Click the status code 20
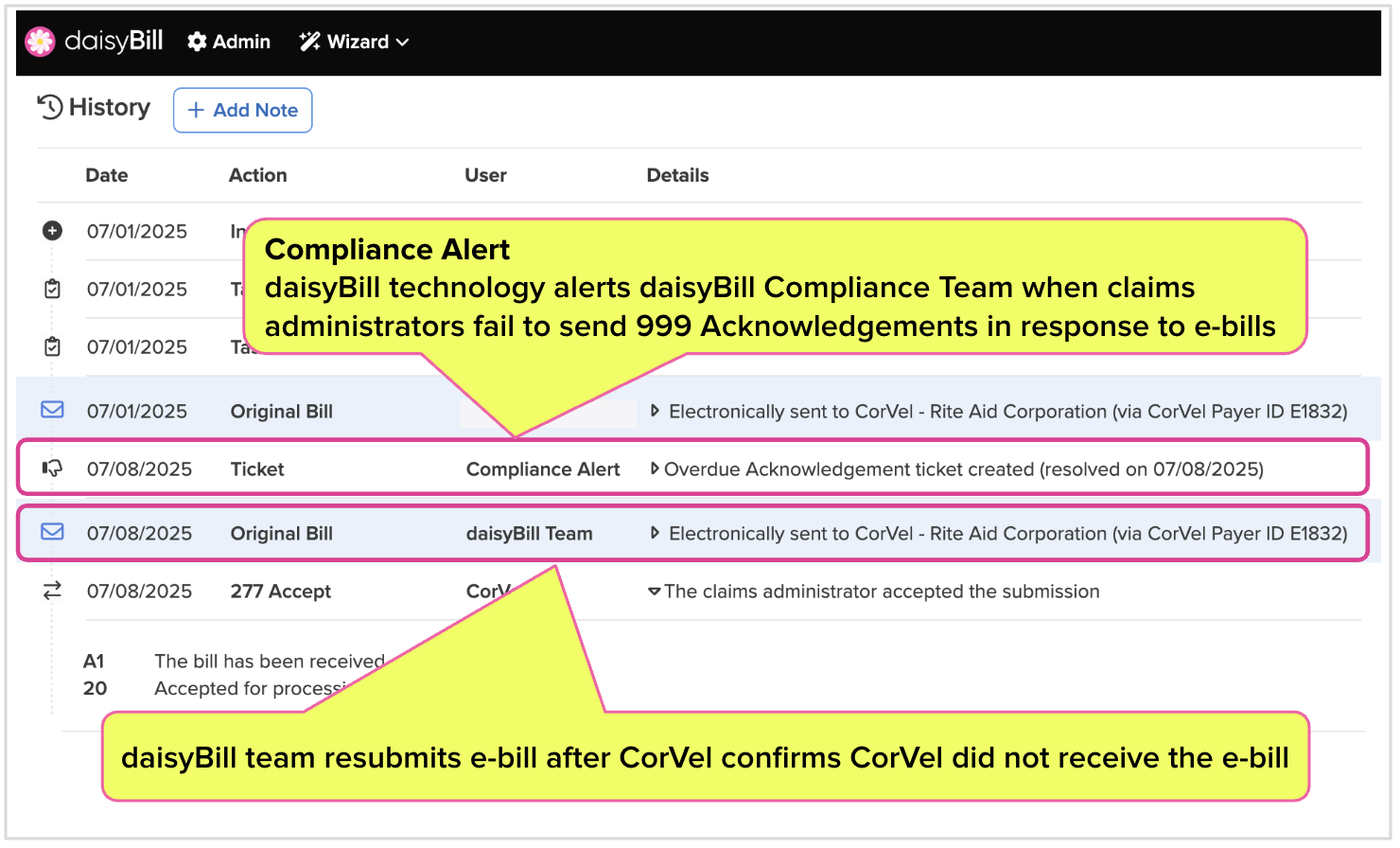The image size is (1400, 848). pos(95,688)
